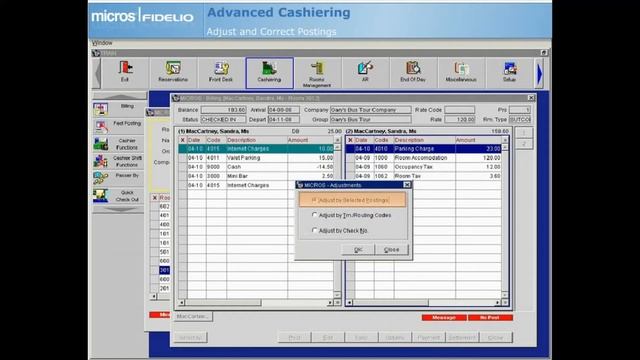Open Fast Posting in the side panel
This screenshot has width=640, height=360.
pos(118,126)
